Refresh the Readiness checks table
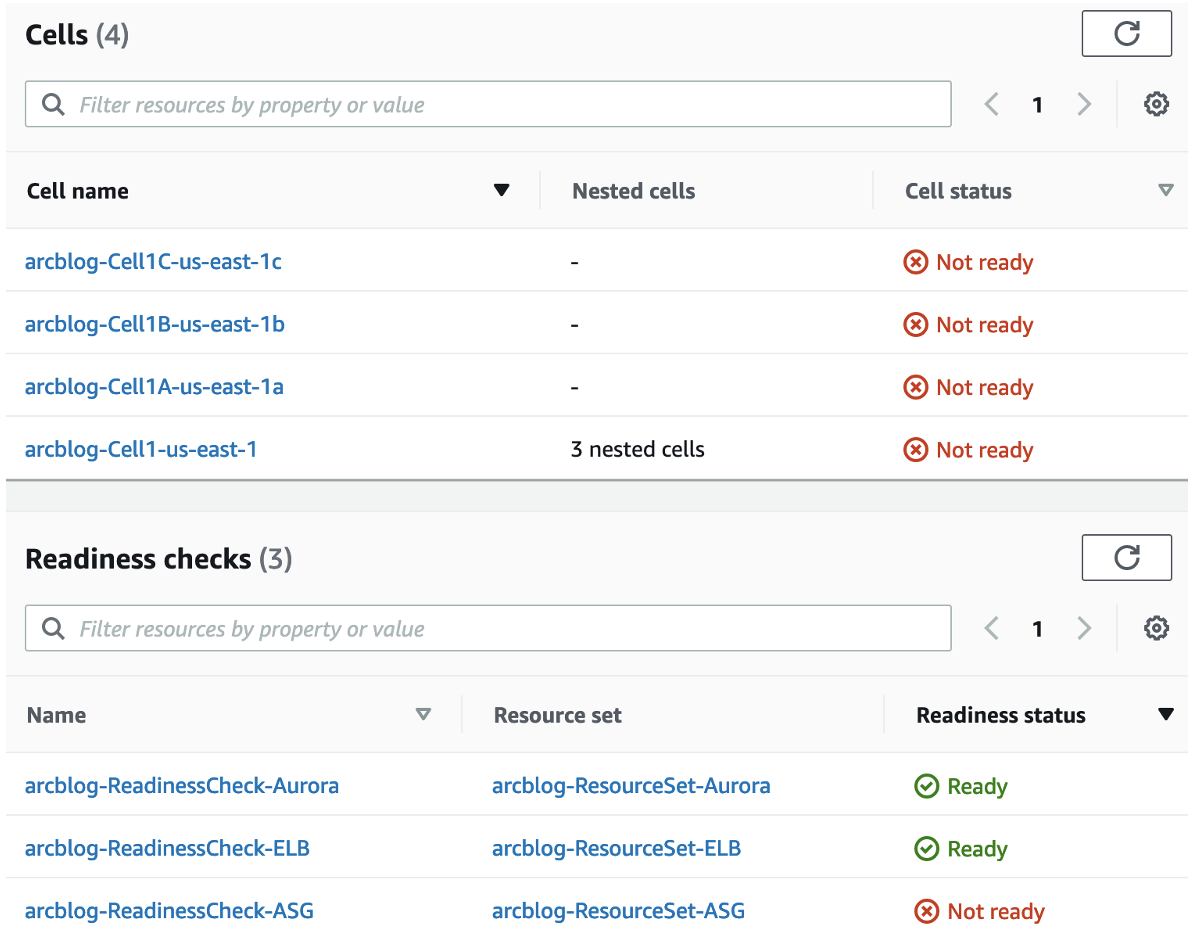This screenshot has width=1202, height=942. 1126,557
